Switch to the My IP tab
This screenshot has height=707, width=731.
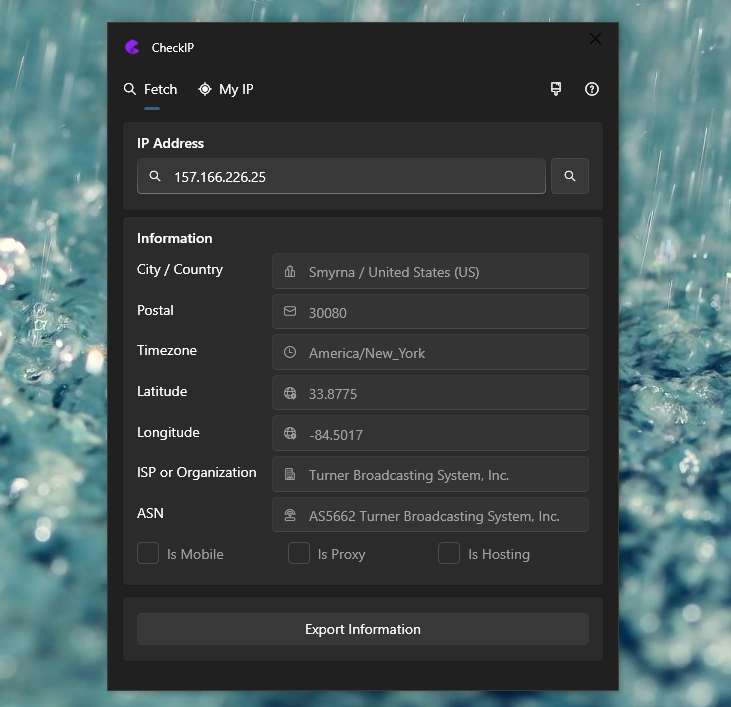click(226, 89)
